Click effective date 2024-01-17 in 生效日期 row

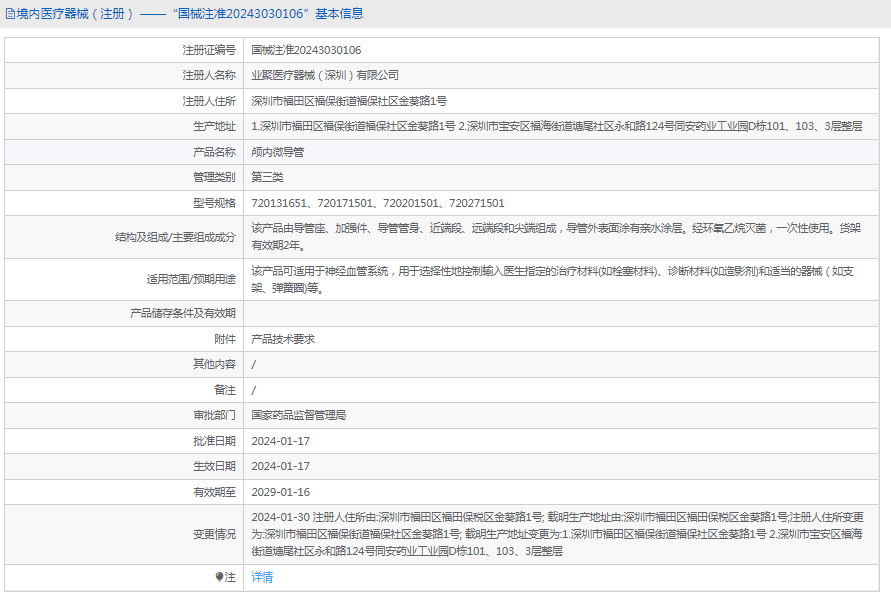(281, 466)
